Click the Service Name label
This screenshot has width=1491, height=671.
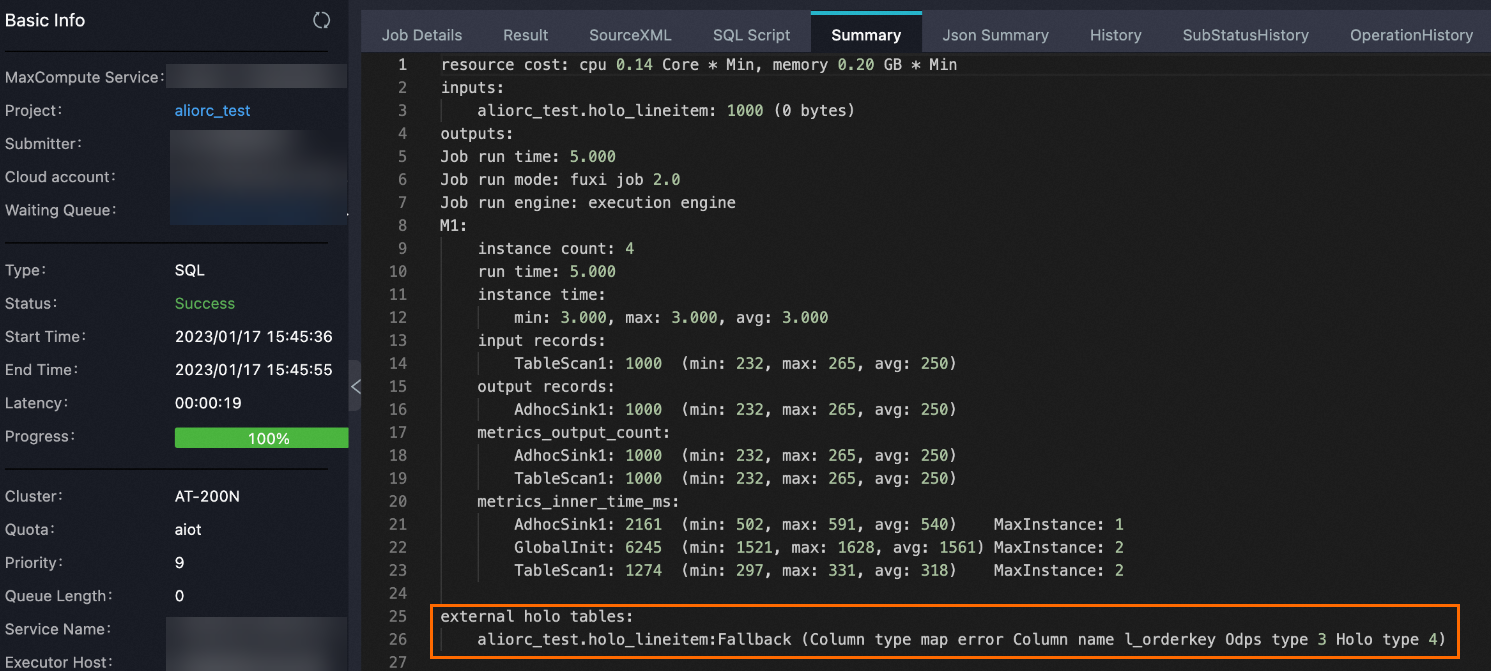pyautogui.click(x=58, y=630)
